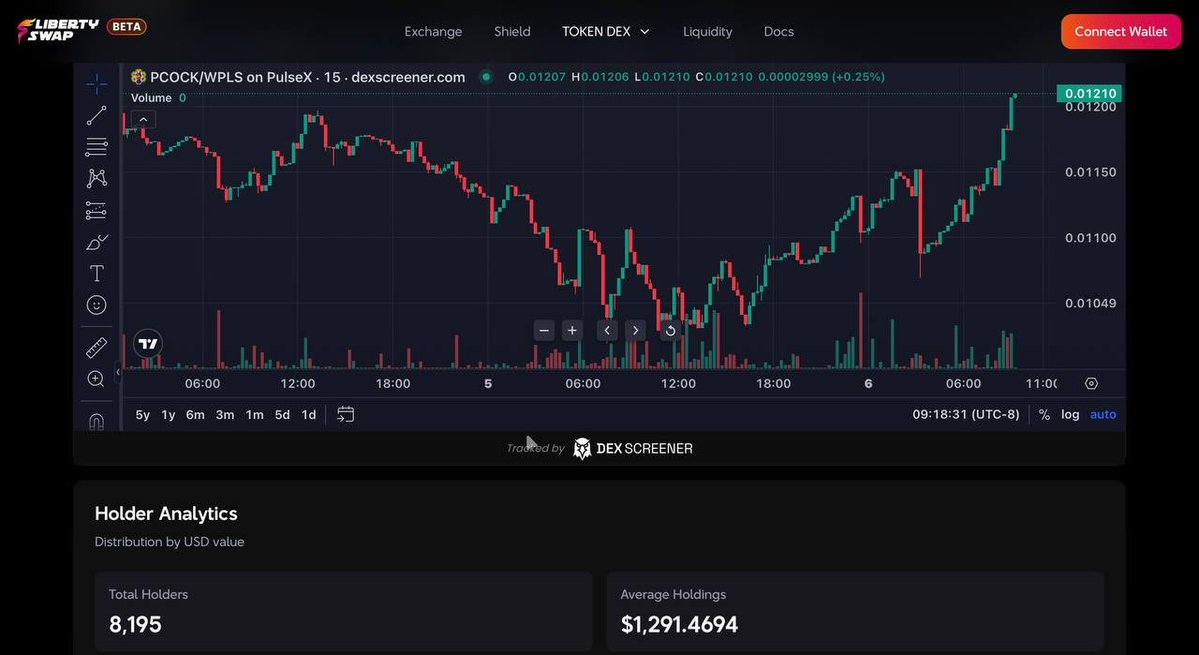Select the ruler measure tool

(96, 347)
